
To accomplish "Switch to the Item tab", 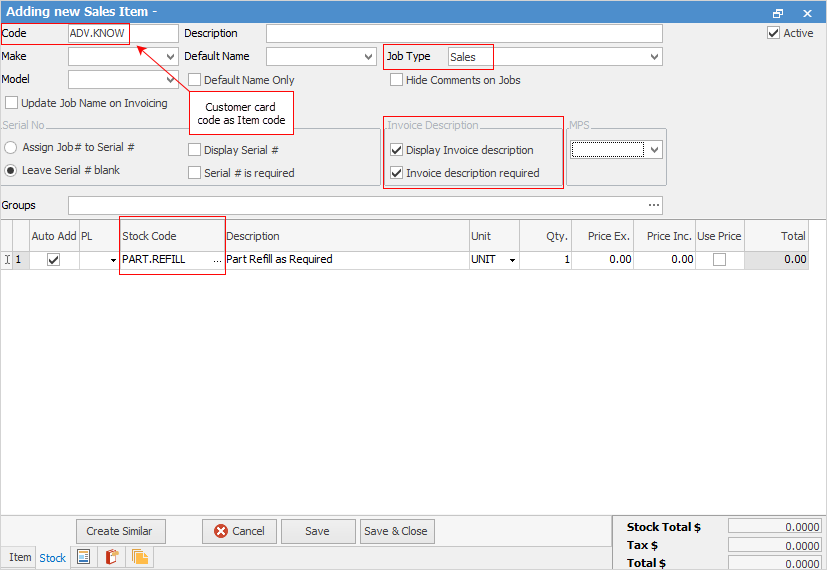I will (20, 557).
